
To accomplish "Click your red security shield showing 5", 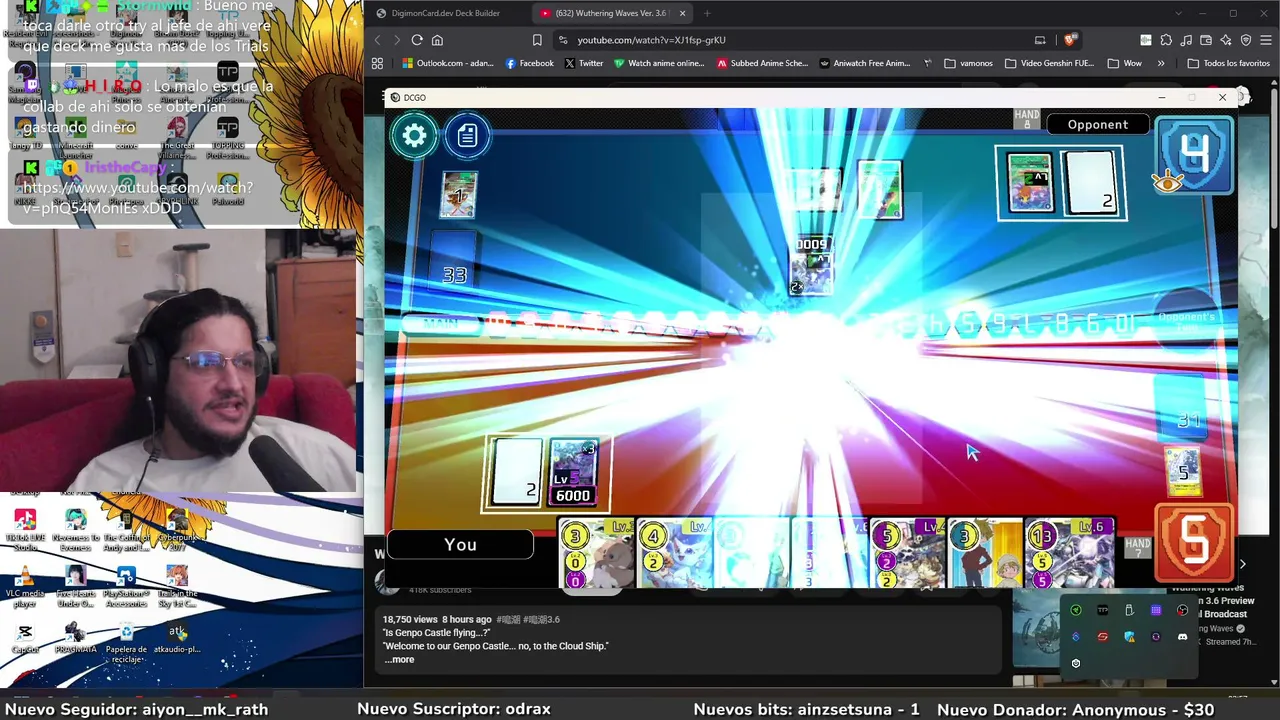I will coord(1194,543).
